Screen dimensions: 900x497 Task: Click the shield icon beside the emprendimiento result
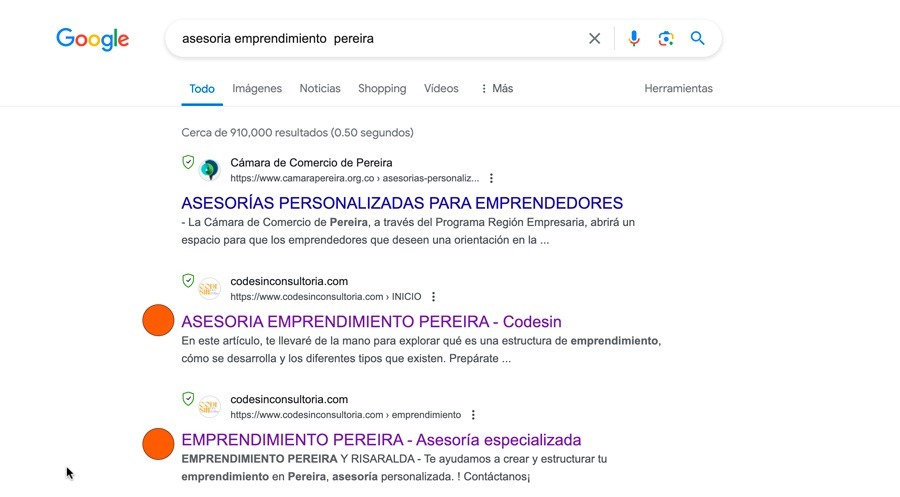click(x=188, y=399)
